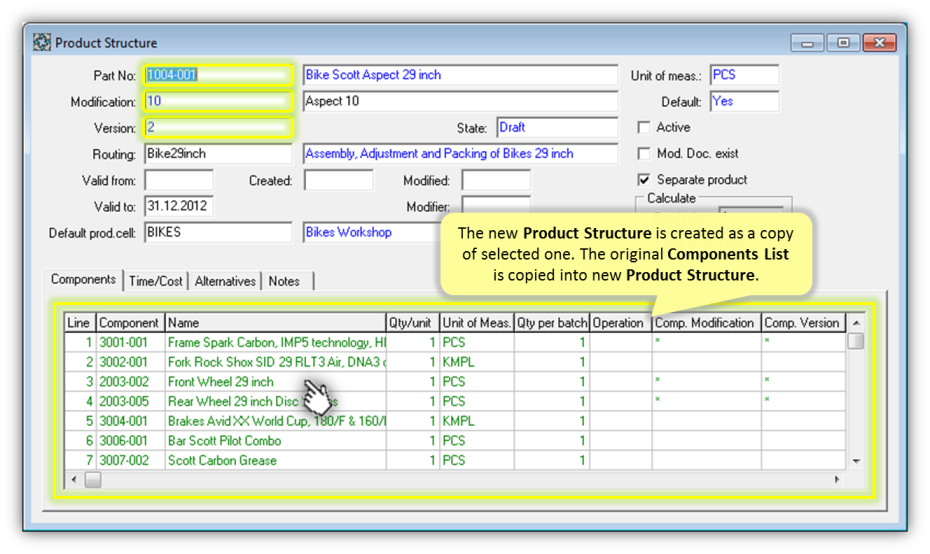Select component 2003-005 cell

(130, 401)
